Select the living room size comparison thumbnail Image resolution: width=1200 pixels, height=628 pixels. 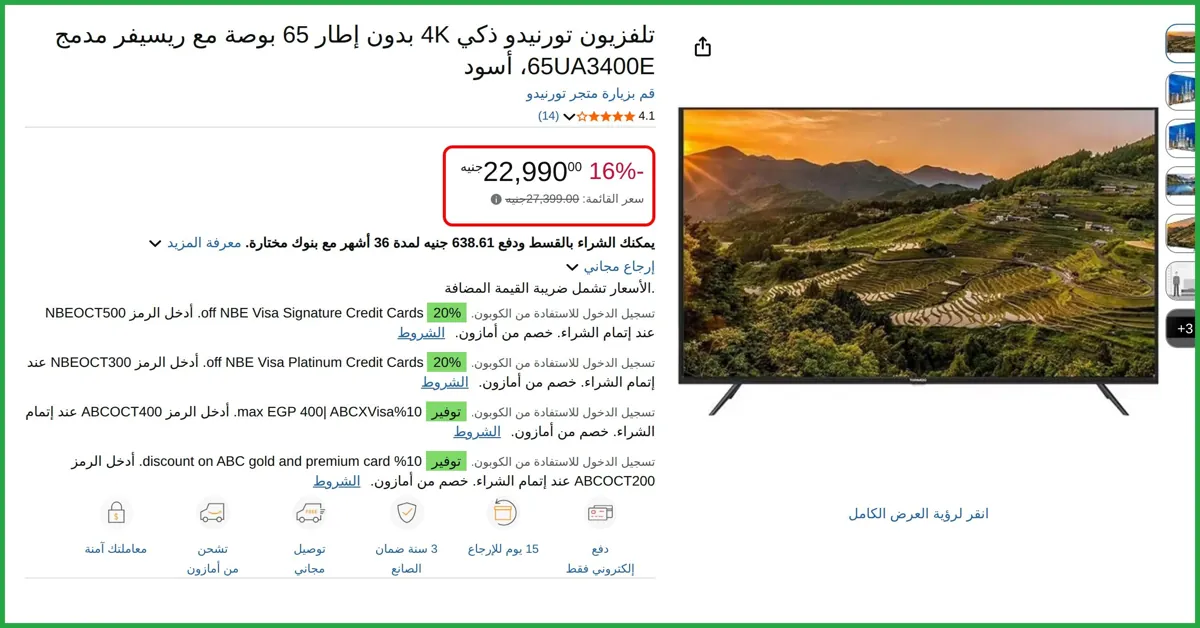pyautogui.click(x=1183, y=280)
